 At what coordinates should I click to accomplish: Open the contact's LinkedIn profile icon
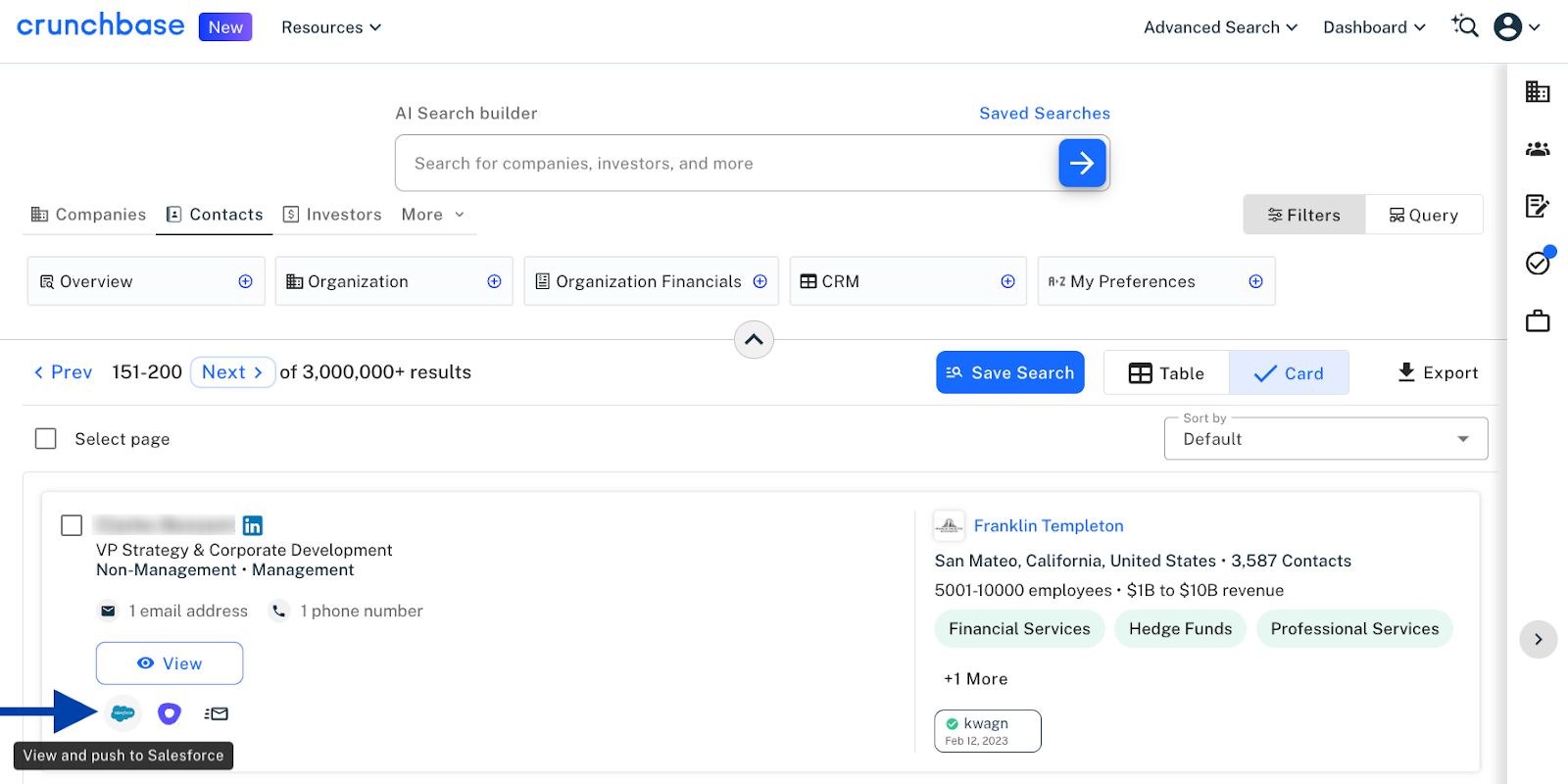coord(252,525)
